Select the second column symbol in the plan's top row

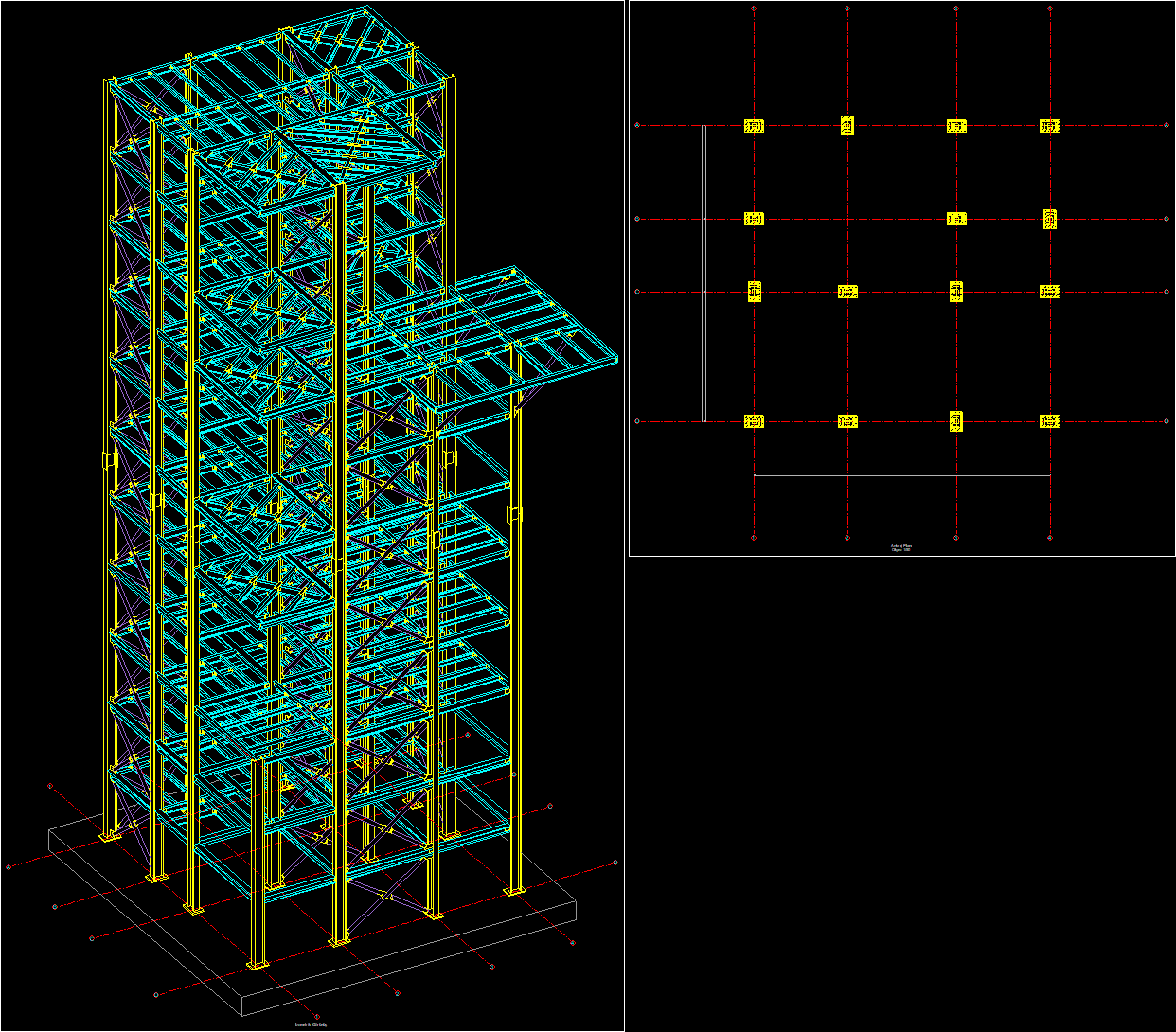coord(847,124)
